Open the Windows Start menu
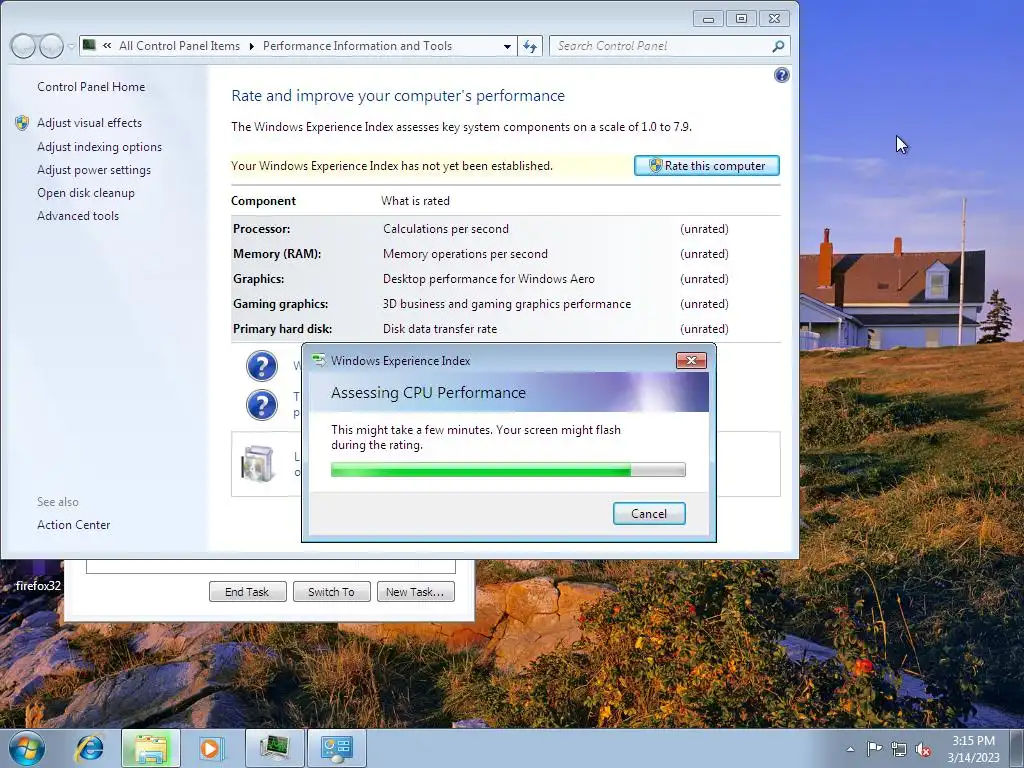Viewport: 1024px width, 768px height. [x=26, y=748]
